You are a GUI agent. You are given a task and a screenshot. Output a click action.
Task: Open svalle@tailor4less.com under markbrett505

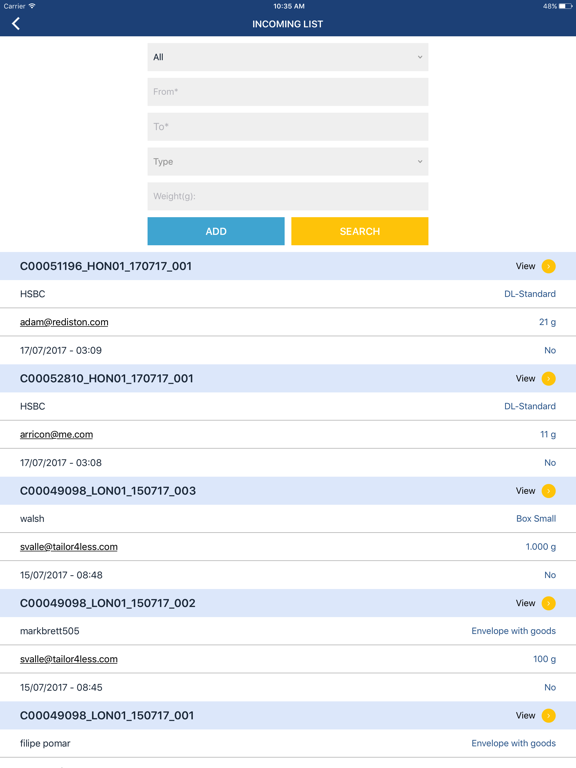pyautogui.click(x=69, y=659)
